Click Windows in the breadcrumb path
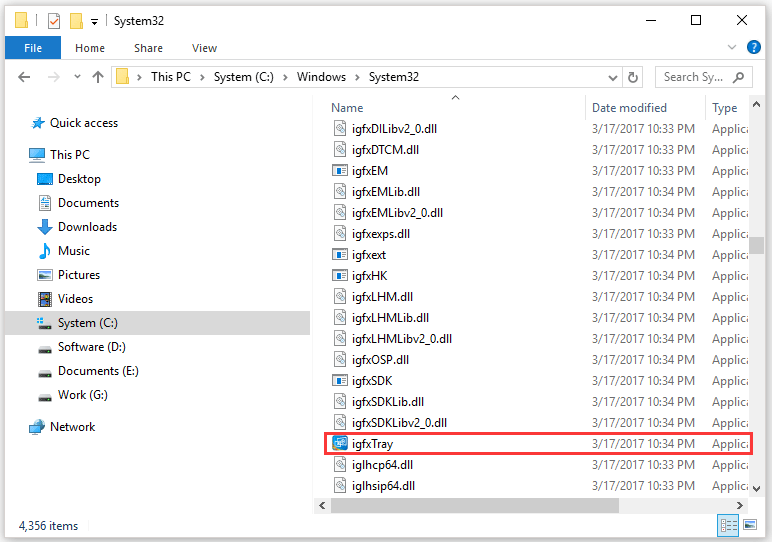772x542 pixels. click(x=321, y=77)
